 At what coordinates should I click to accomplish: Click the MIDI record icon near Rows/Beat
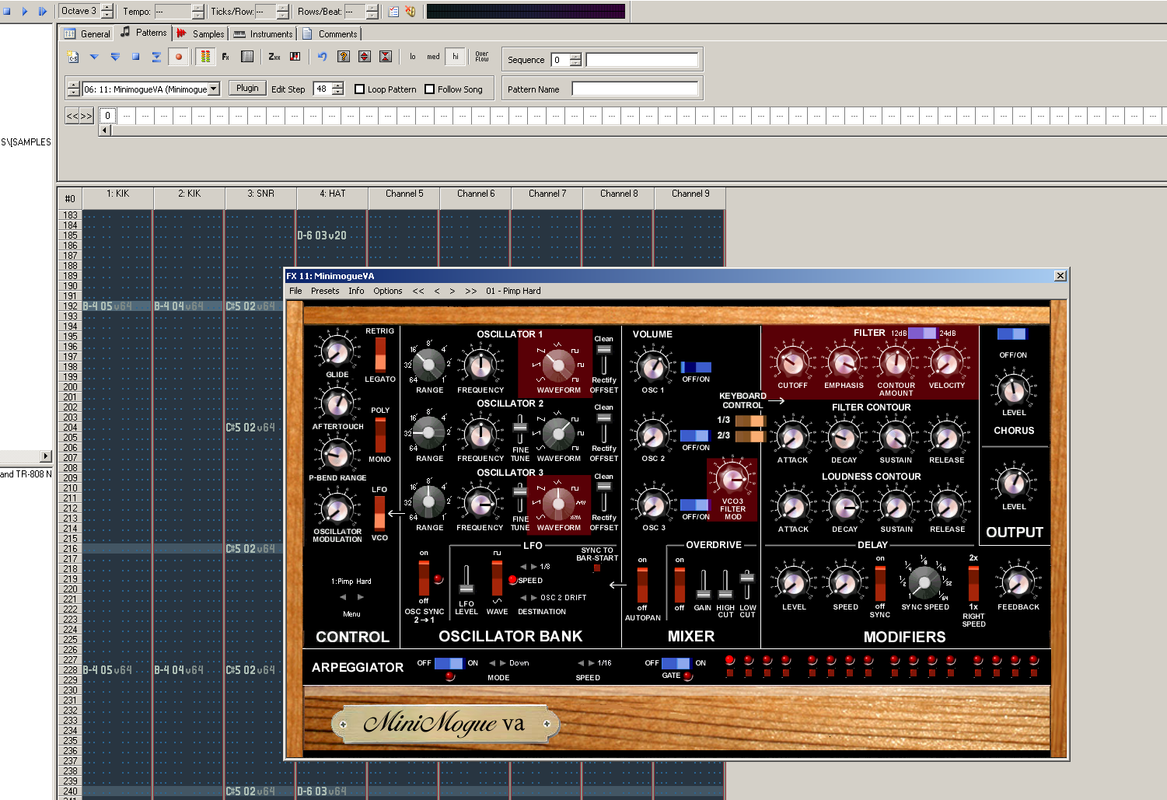pos(410,11)
